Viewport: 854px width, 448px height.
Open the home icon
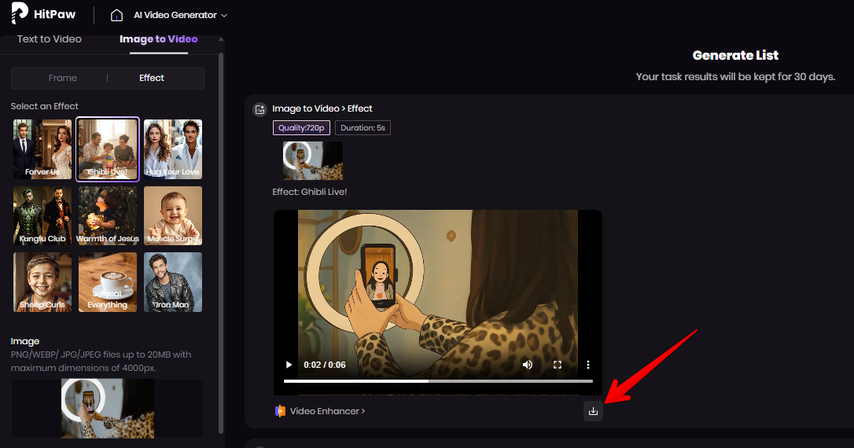point(117,15)
